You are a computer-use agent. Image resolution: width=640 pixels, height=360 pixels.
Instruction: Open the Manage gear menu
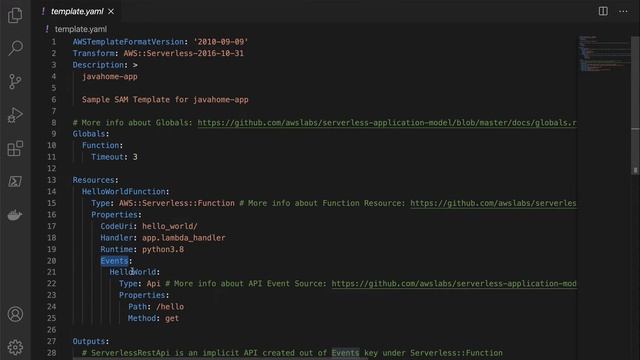pyautogui.click(x=15, y=347)
